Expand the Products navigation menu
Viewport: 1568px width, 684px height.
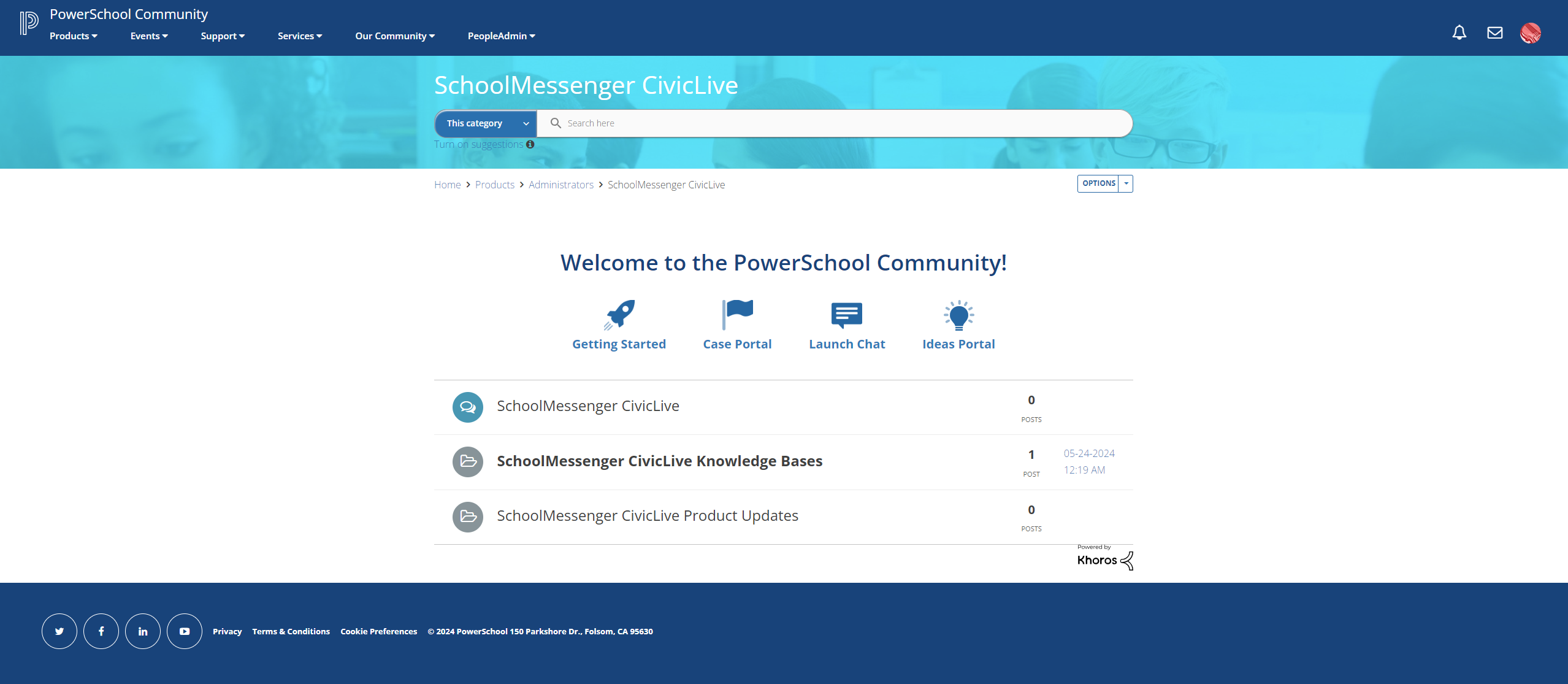tap(72, 36)
